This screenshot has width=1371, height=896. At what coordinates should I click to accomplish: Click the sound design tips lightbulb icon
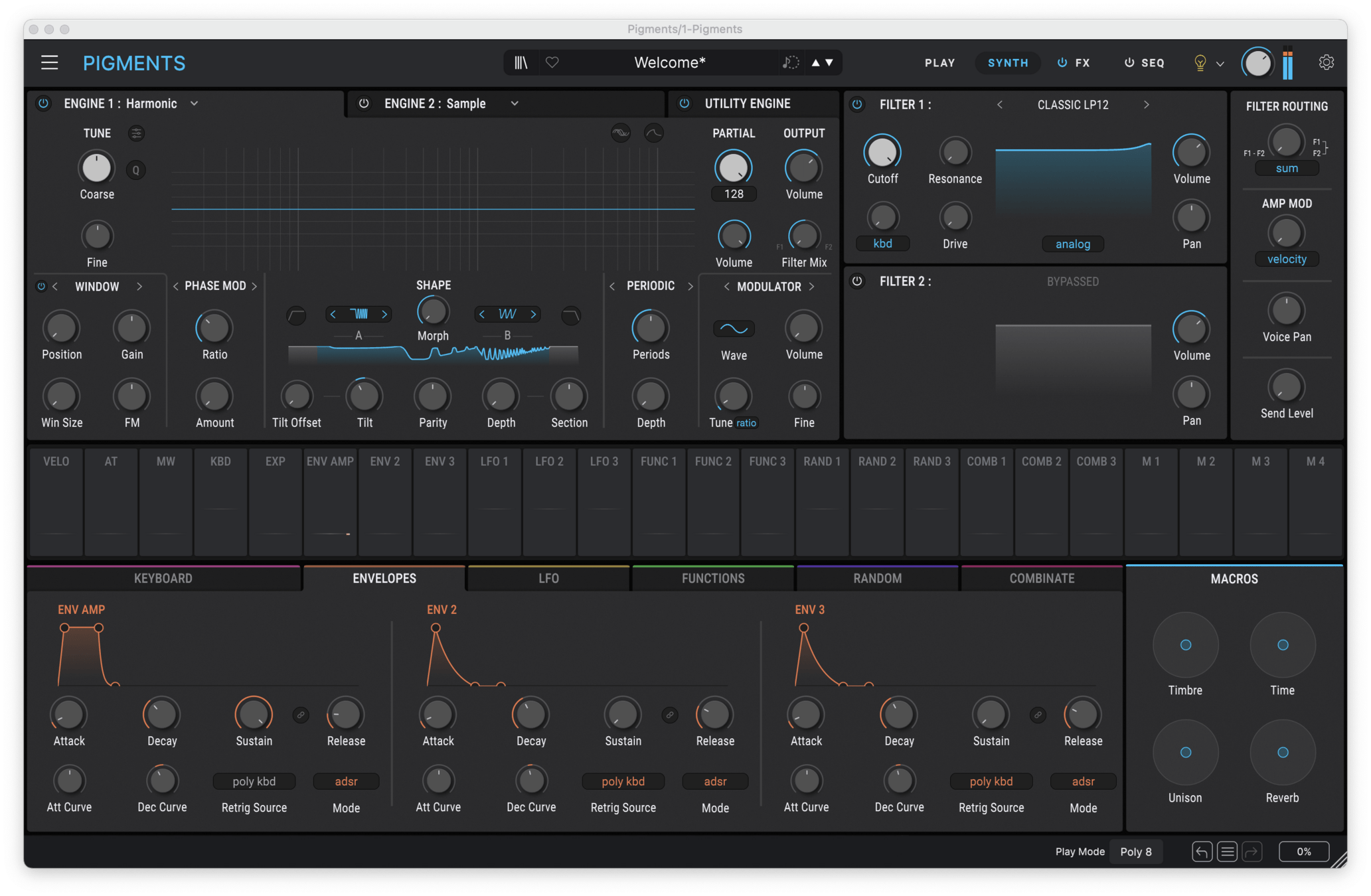click(x=1200, y=62)
